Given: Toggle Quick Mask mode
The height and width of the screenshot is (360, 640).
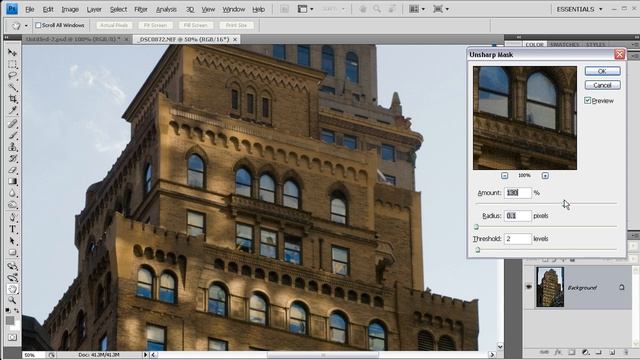Looking at the screenshot, I should 12,338.
